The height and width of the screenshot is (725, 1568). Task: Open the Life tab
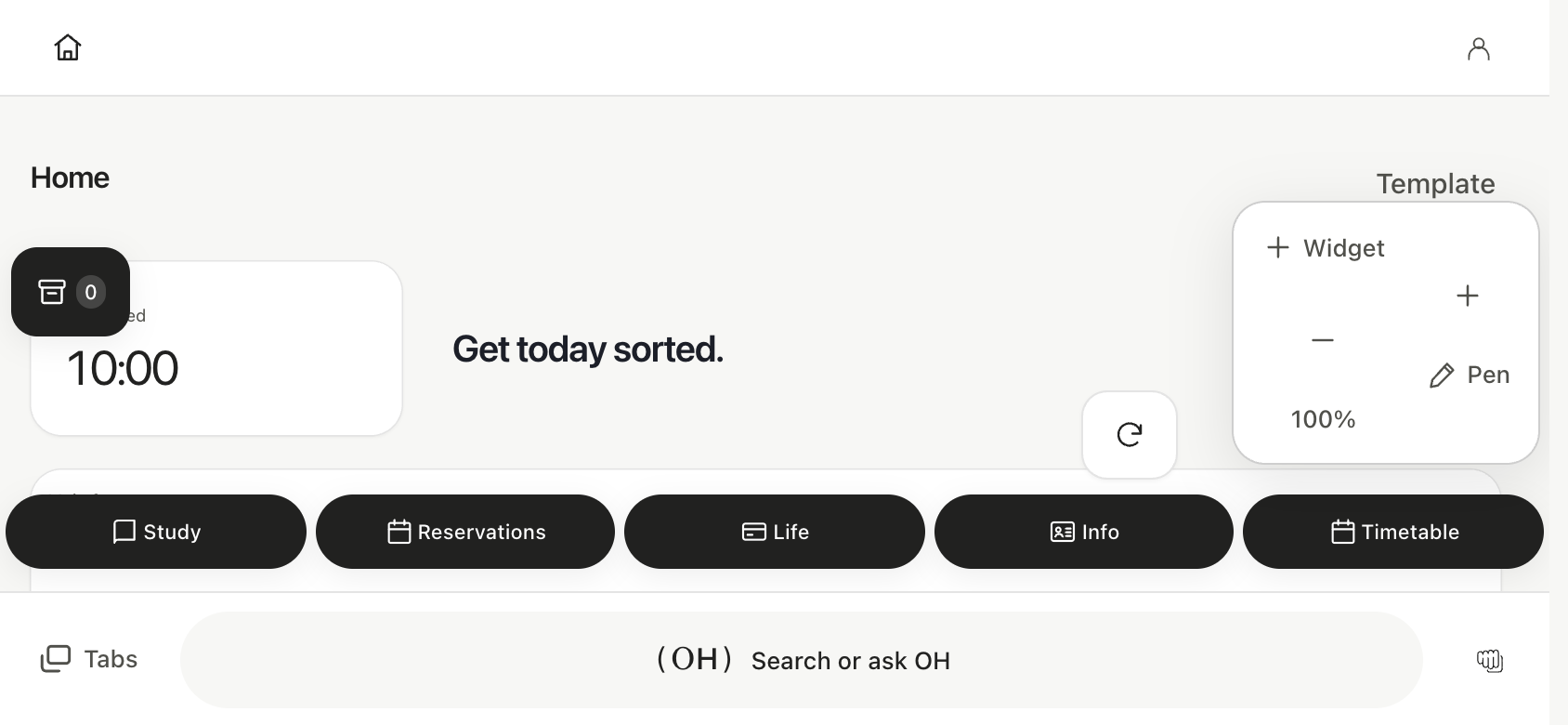775,532
